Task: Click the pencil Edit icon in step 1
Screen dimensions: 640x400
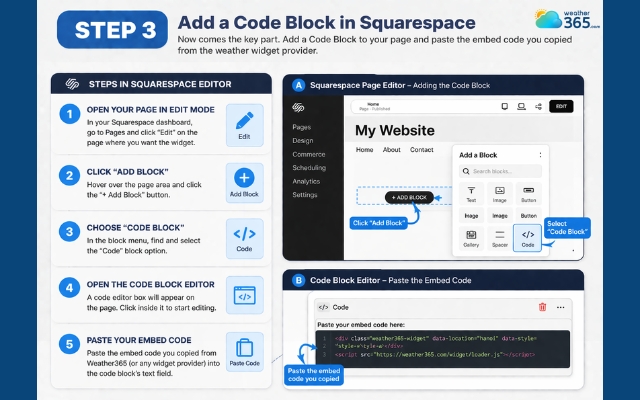Action: click(x=244, y=125)
